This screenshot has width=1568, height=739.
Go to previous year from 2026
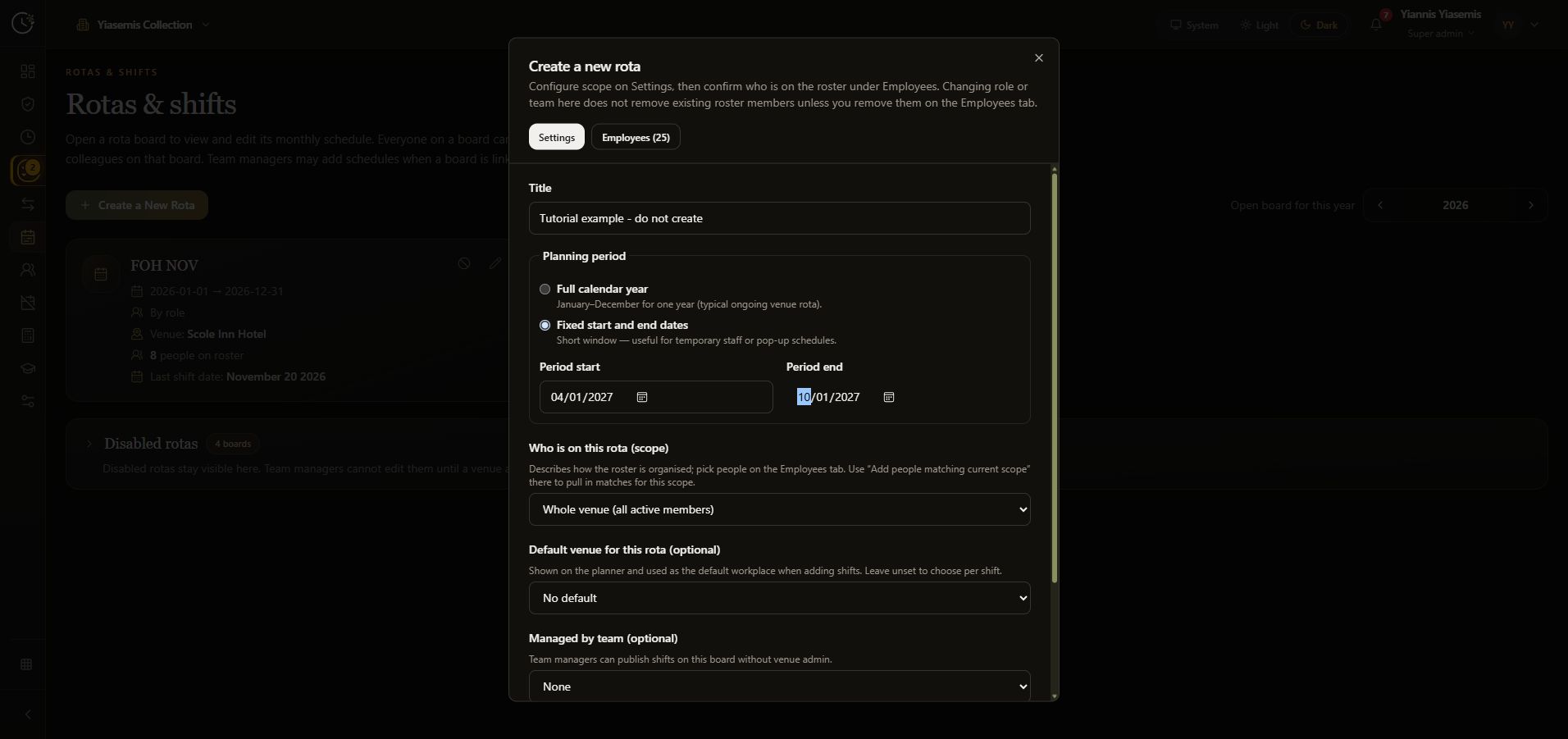pyautogui.click(x=1380, y=205)
